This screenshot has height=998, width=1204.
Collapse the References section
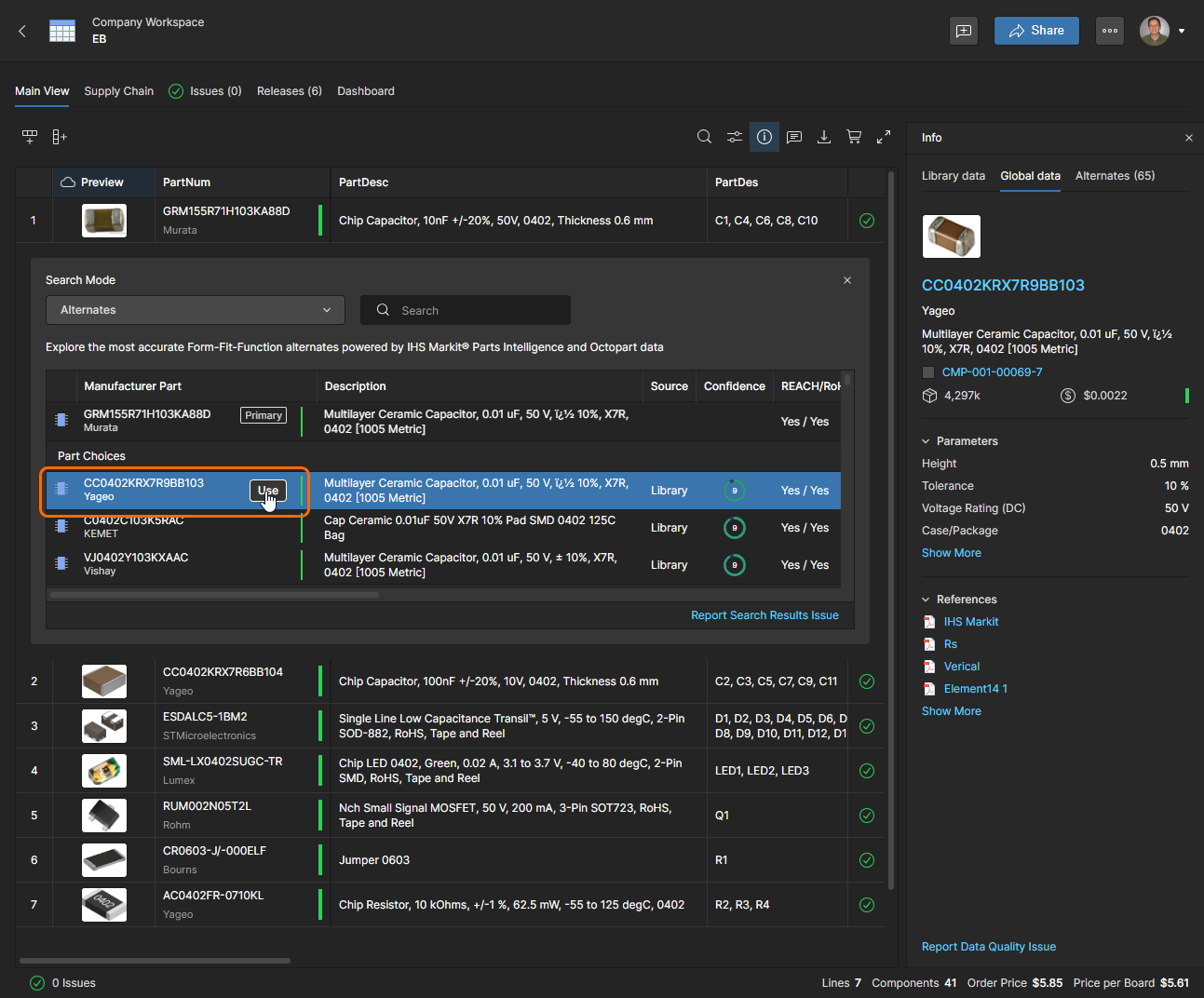(927, 600)
